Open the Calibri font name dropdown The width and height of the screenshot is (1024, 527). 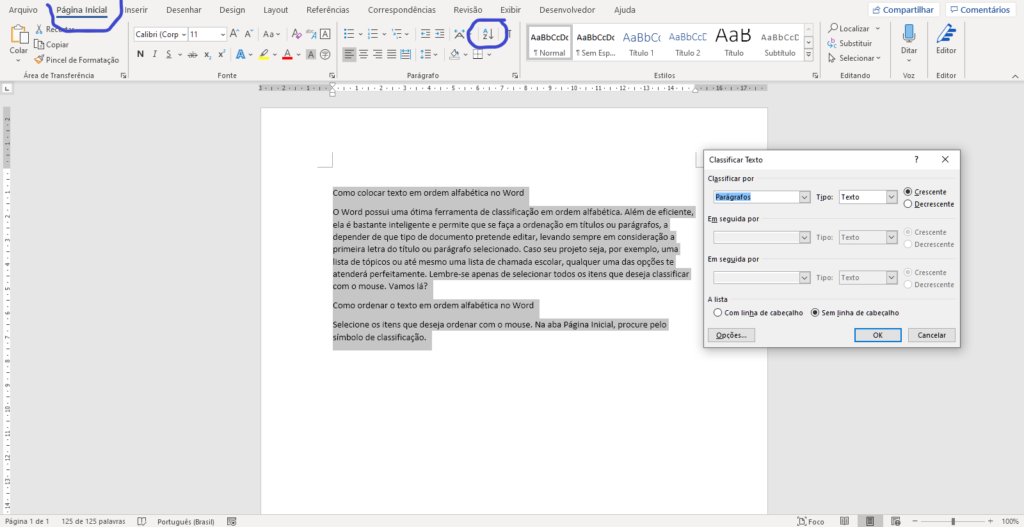point(183,34)
